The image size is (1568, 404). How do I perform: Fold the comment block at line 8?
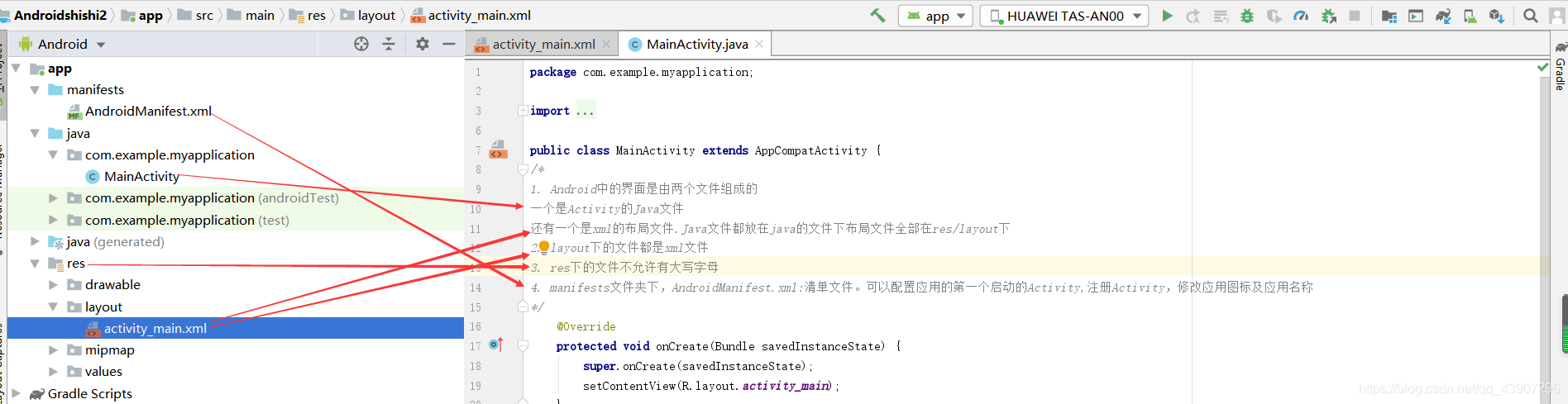(x=523, y=169)
